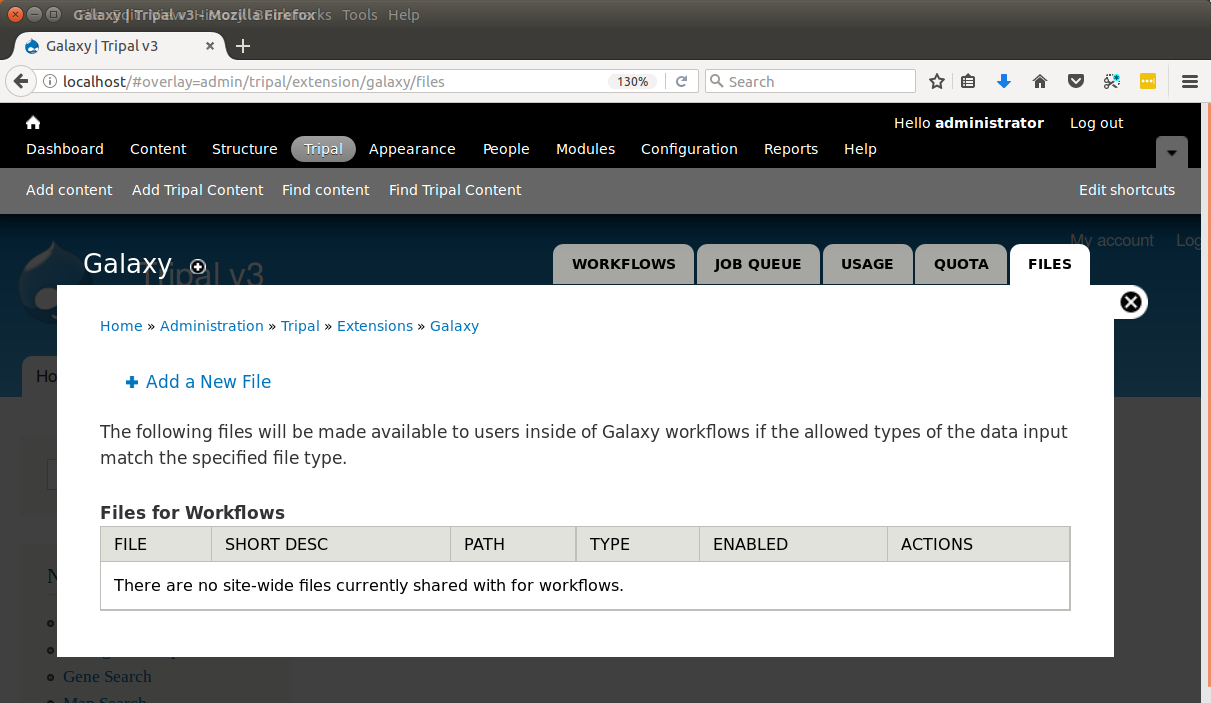Click the Find content shortcut
Image resolution: width=1211 pixels, height=703 pixels.
pyautogui.click(x=326, y=190)
